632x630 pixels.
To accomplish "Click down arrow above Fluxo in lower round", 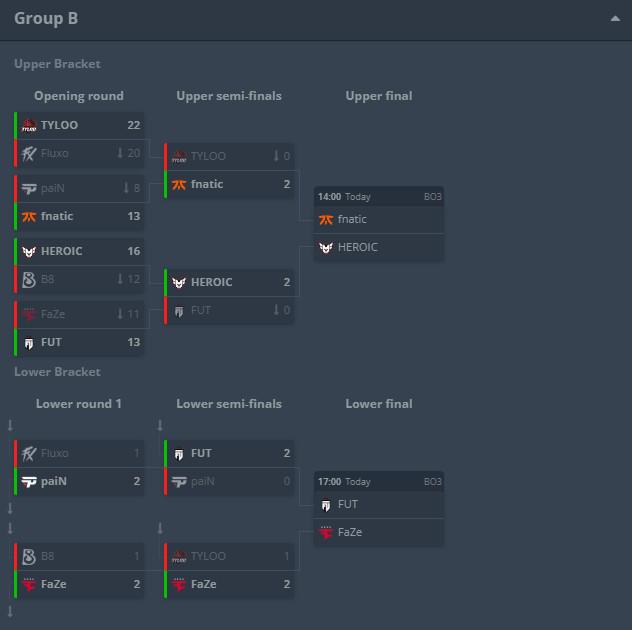I will tap(10, 426).
